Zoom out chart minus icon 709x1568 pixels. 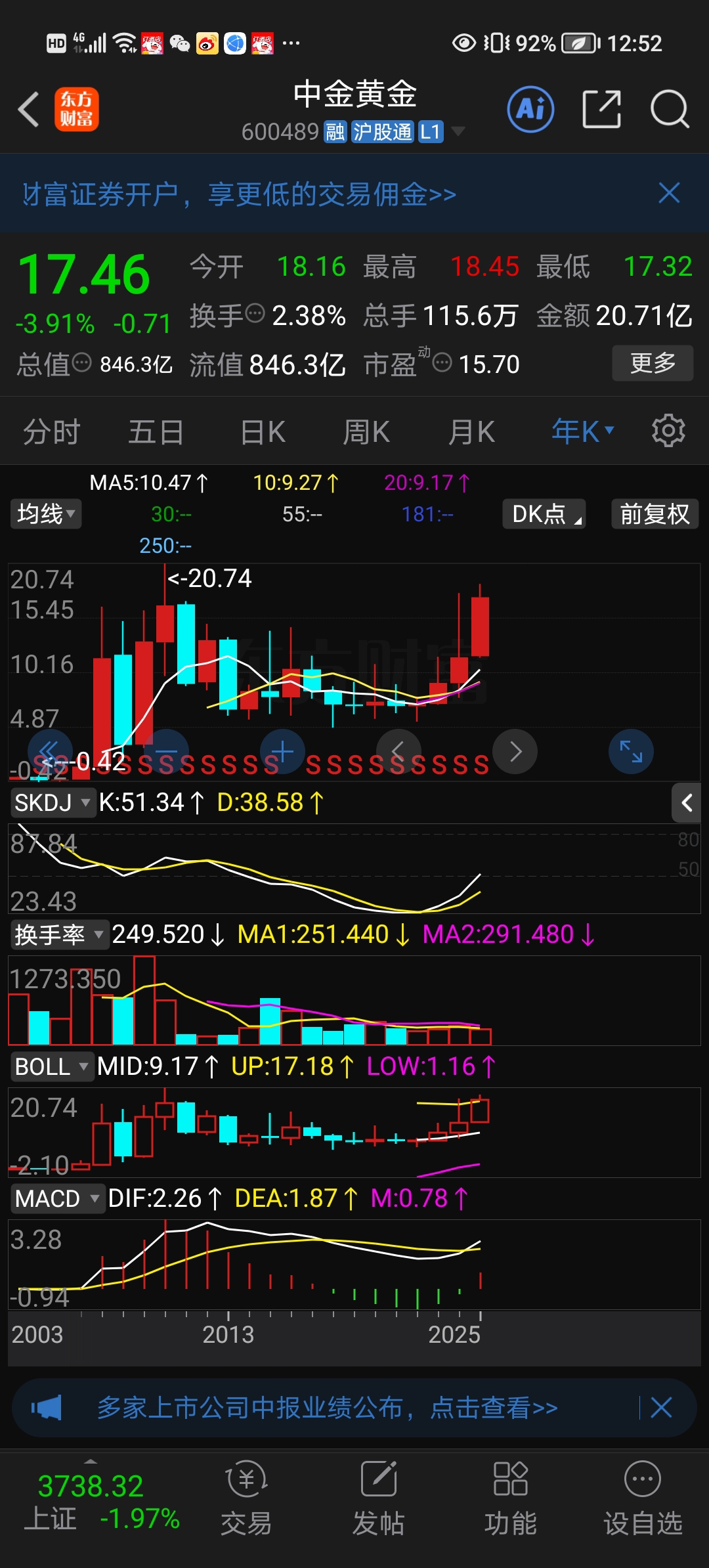click(166, 751)
